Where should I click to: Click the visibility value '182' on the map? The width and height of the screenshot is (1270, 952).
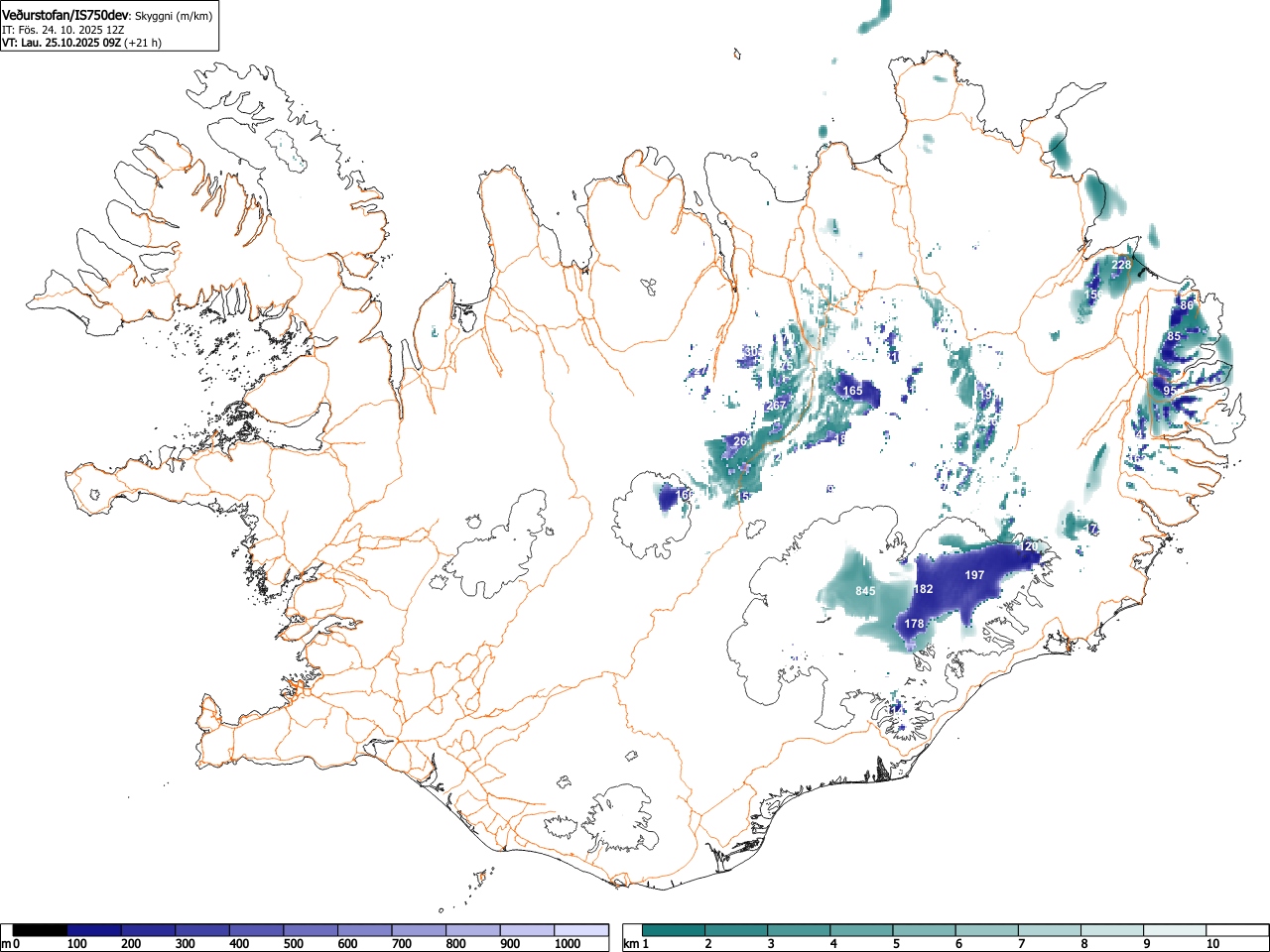click(x=923, y=589)
